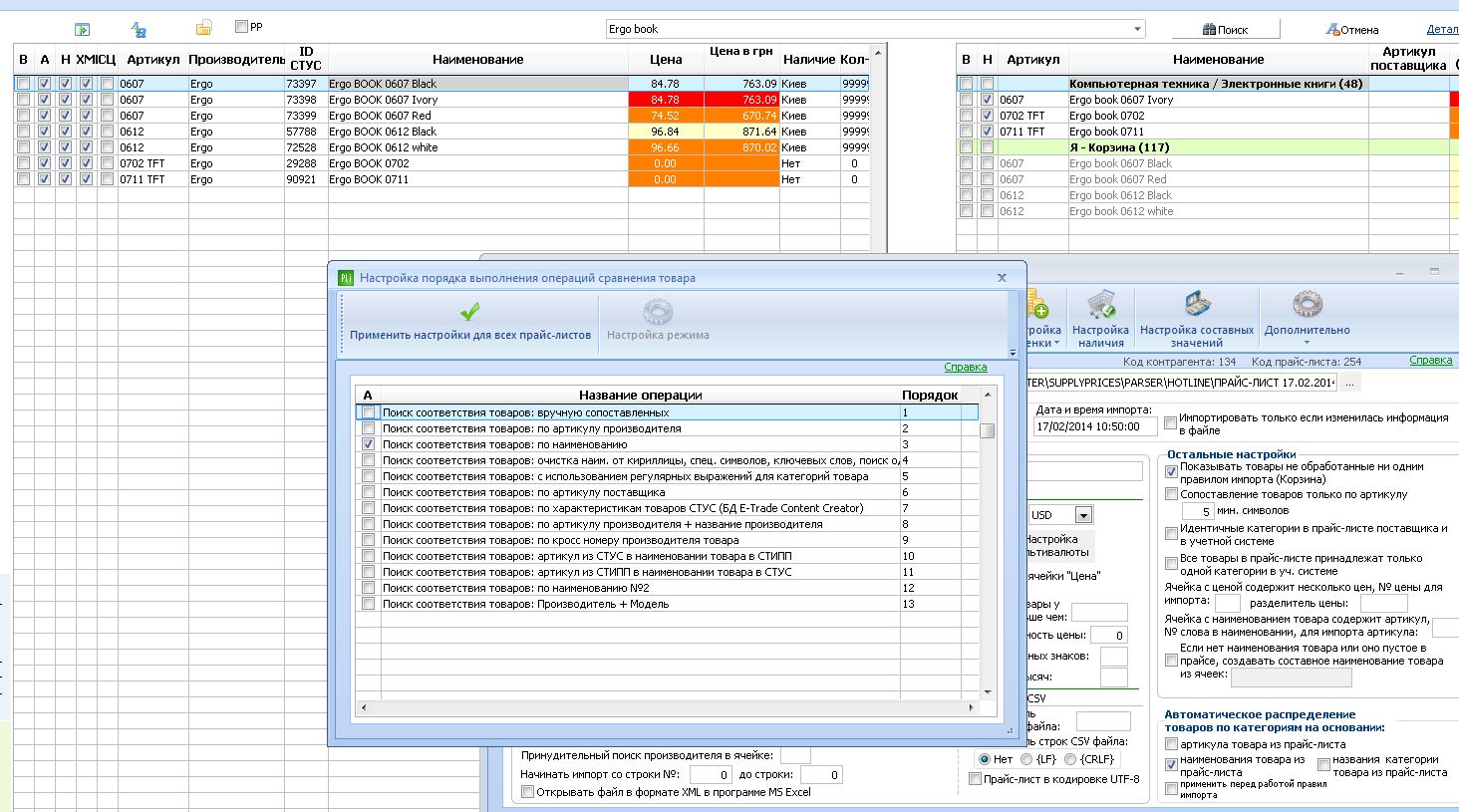Toggle the 'PP' checkbox in top toolbar
Viewport: 1459px width, 812px height.
pos(241,27)
